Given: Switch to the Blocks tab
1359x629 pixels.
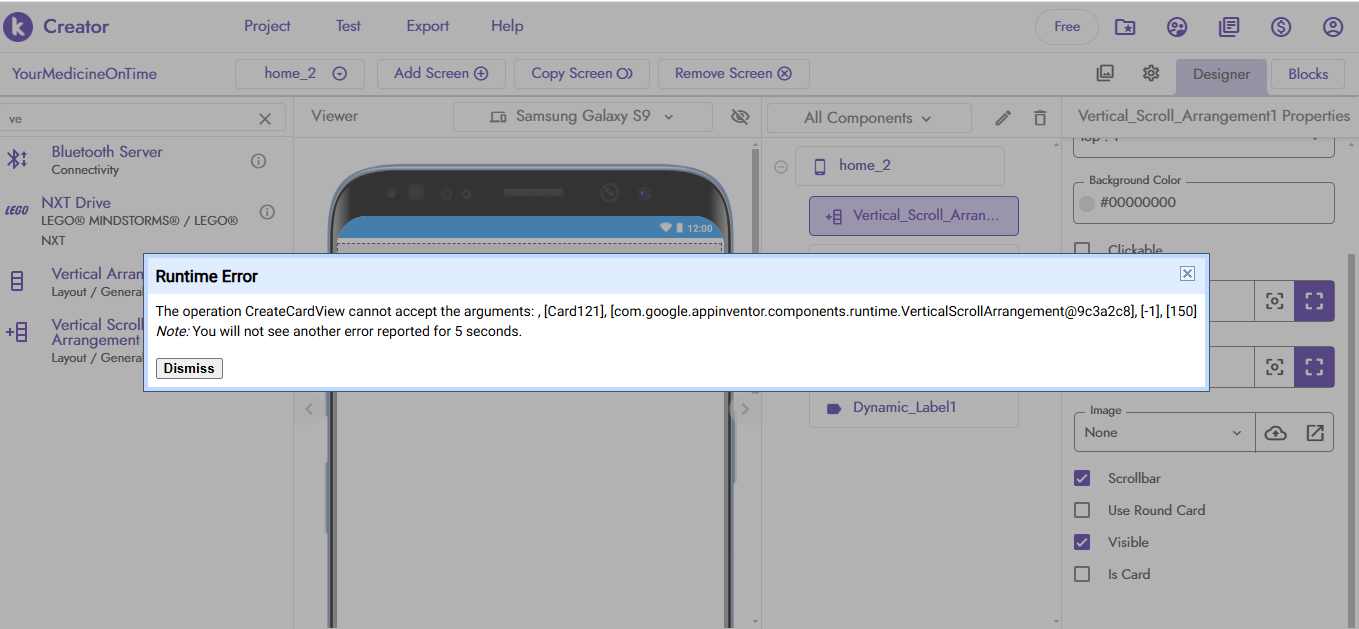Looking at the screenshot, I should pos(1307,74).
